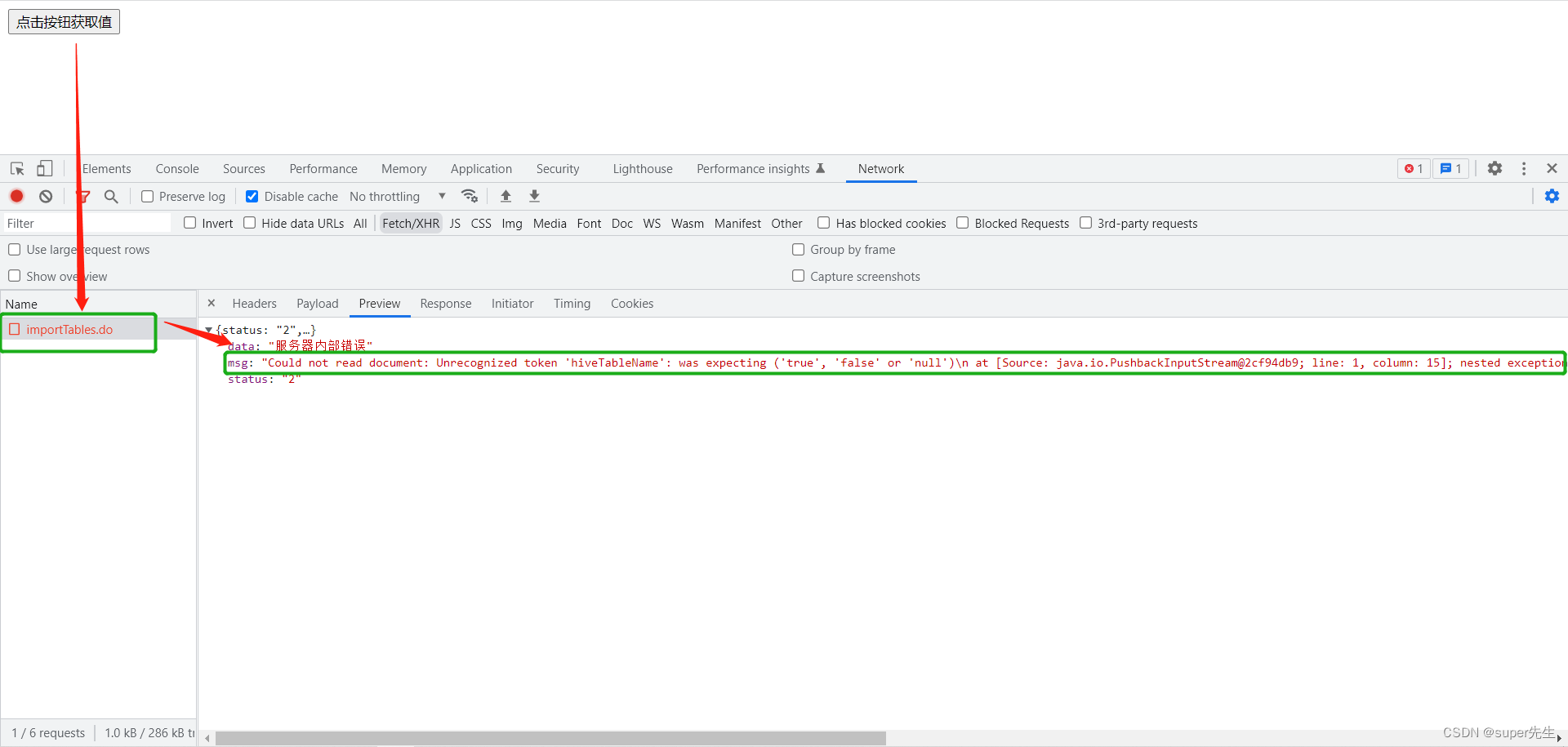
Task: Click the inspect element picker icon
Action: point(17,169)
